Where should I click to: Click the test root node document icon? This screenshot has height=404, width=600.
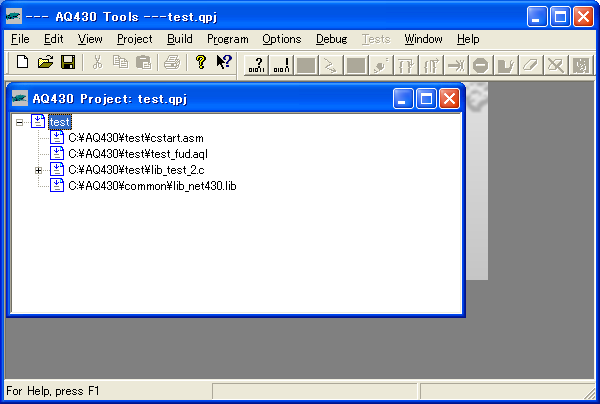point(38,122)
